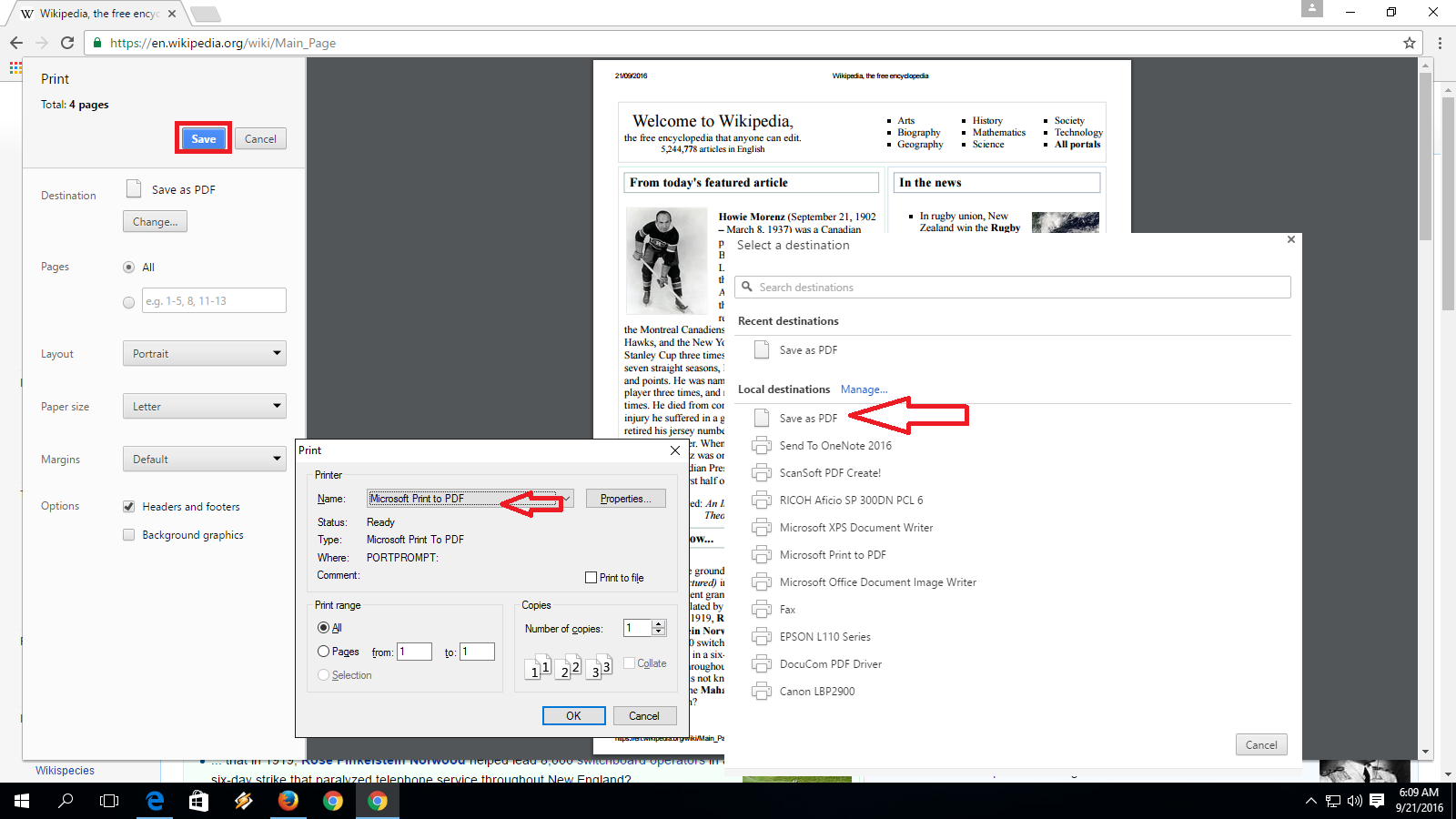
Task: Click the Manage... link
Action: (864, 389)
